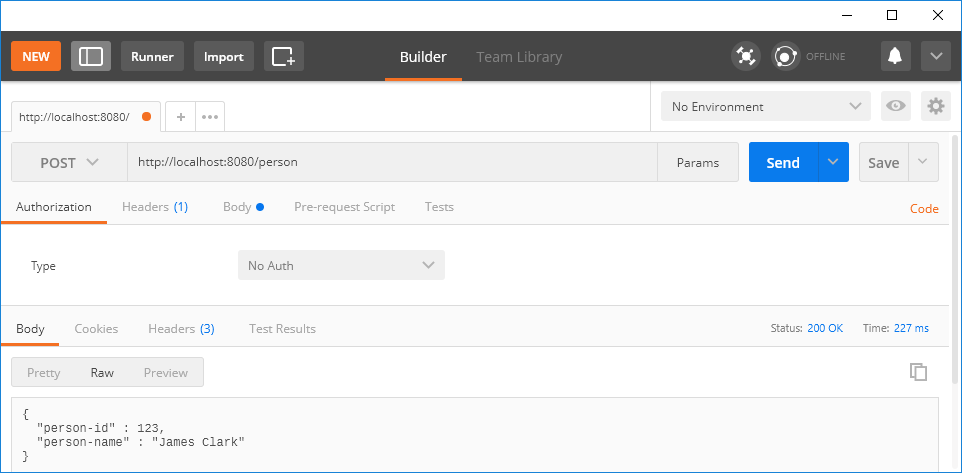This screenshot has height=473, width=962.
Task: Add a new request tab
Action: coord(181,117)
